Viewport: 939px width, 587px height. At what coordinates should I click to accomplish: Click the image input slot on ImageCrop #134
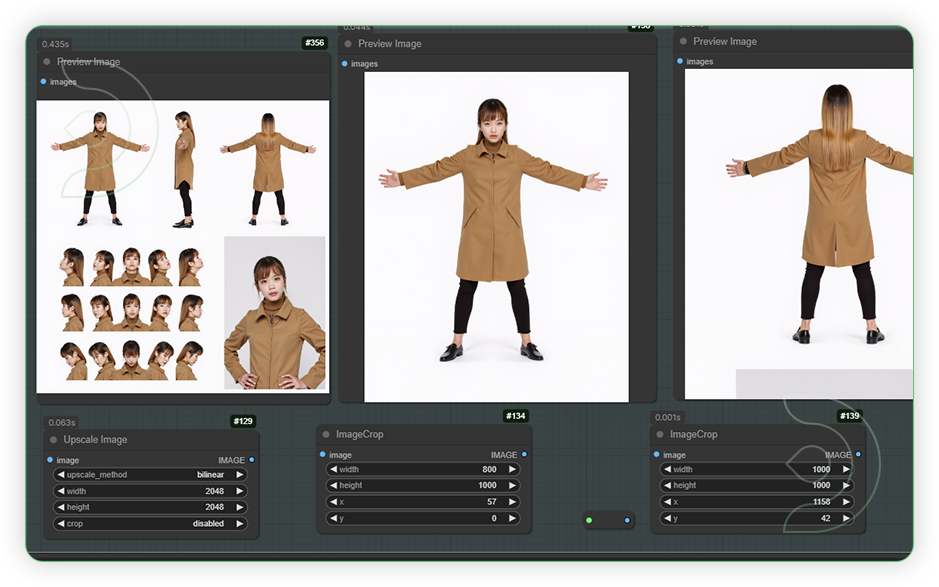pos(322,453)
